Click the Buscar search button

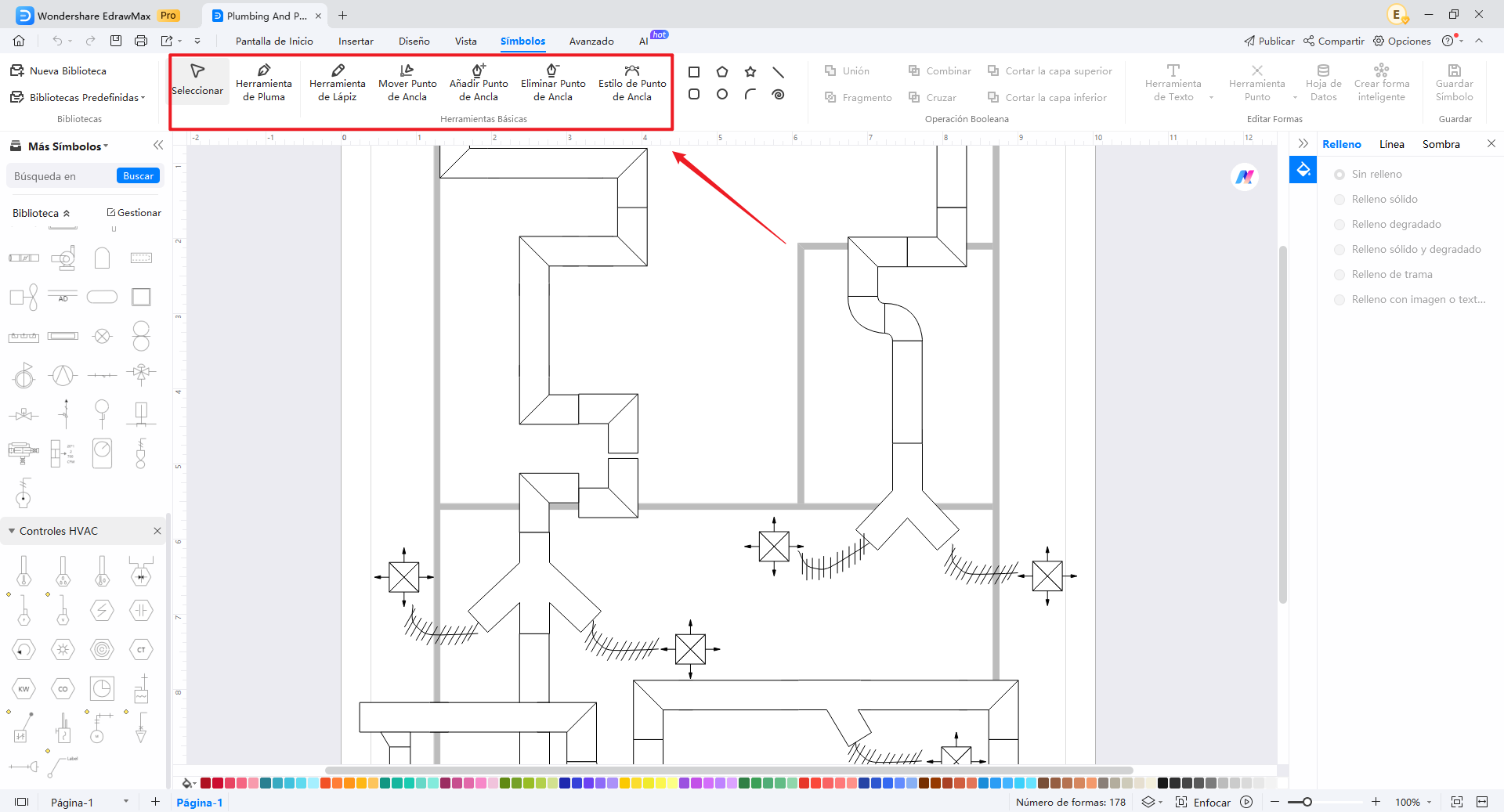pyautogui.click(x=138, y=176)
